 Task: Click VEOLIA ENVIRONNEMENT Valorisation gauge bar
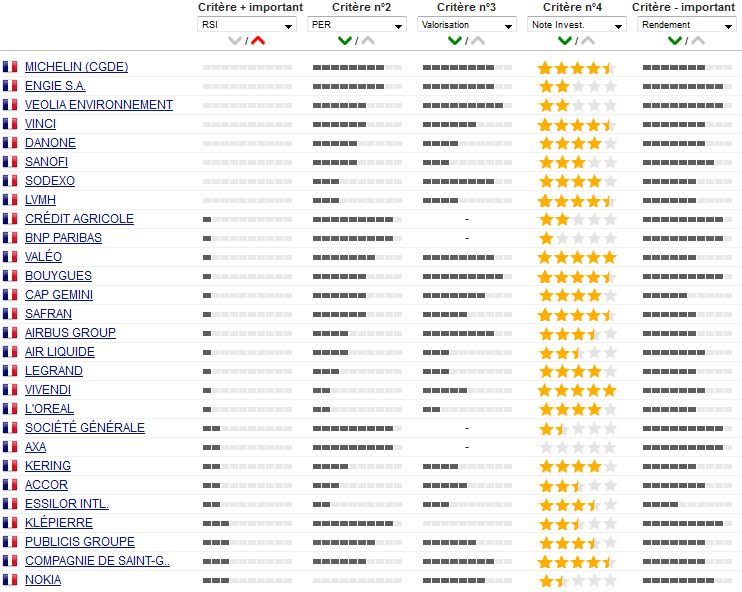[x=468, y=106]
